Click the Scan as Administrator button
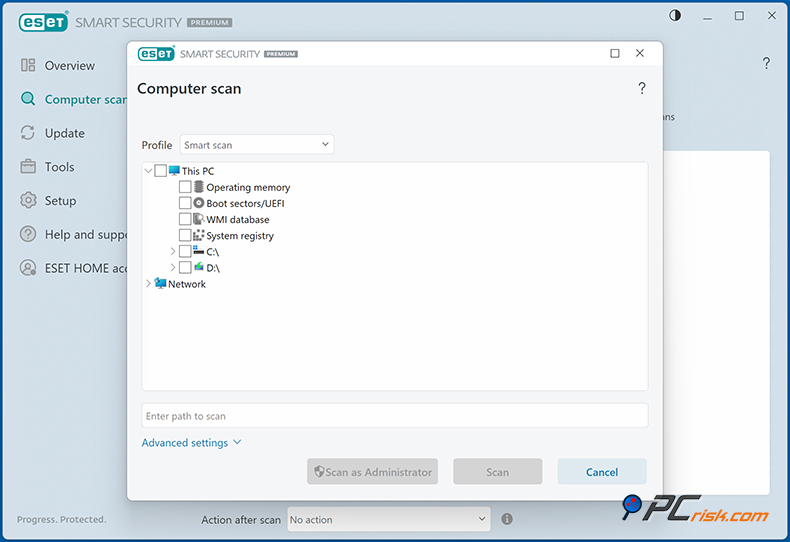This screenshot has height=542, width=790. point(372,471)
